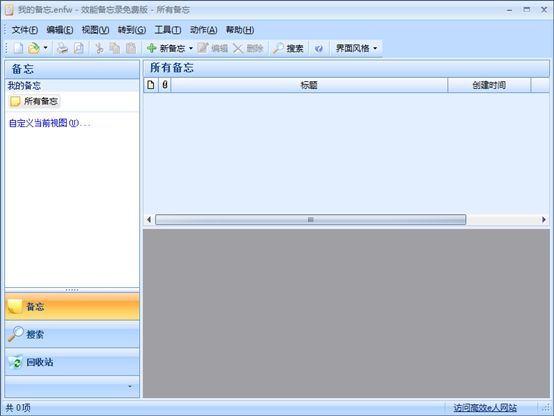Click the 自定义当前视图 link
Screen dimensions: 554x416
[49, 123]
